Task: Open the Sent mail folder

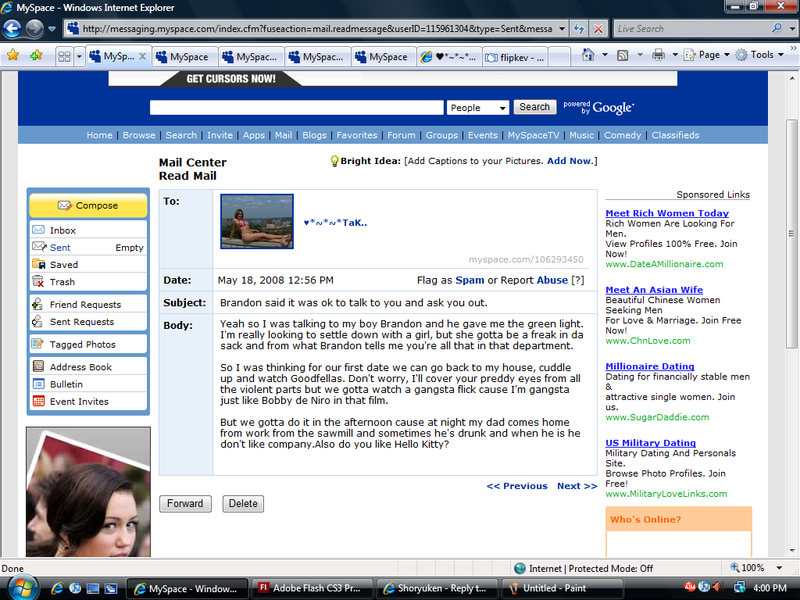Action: (60, 247)
